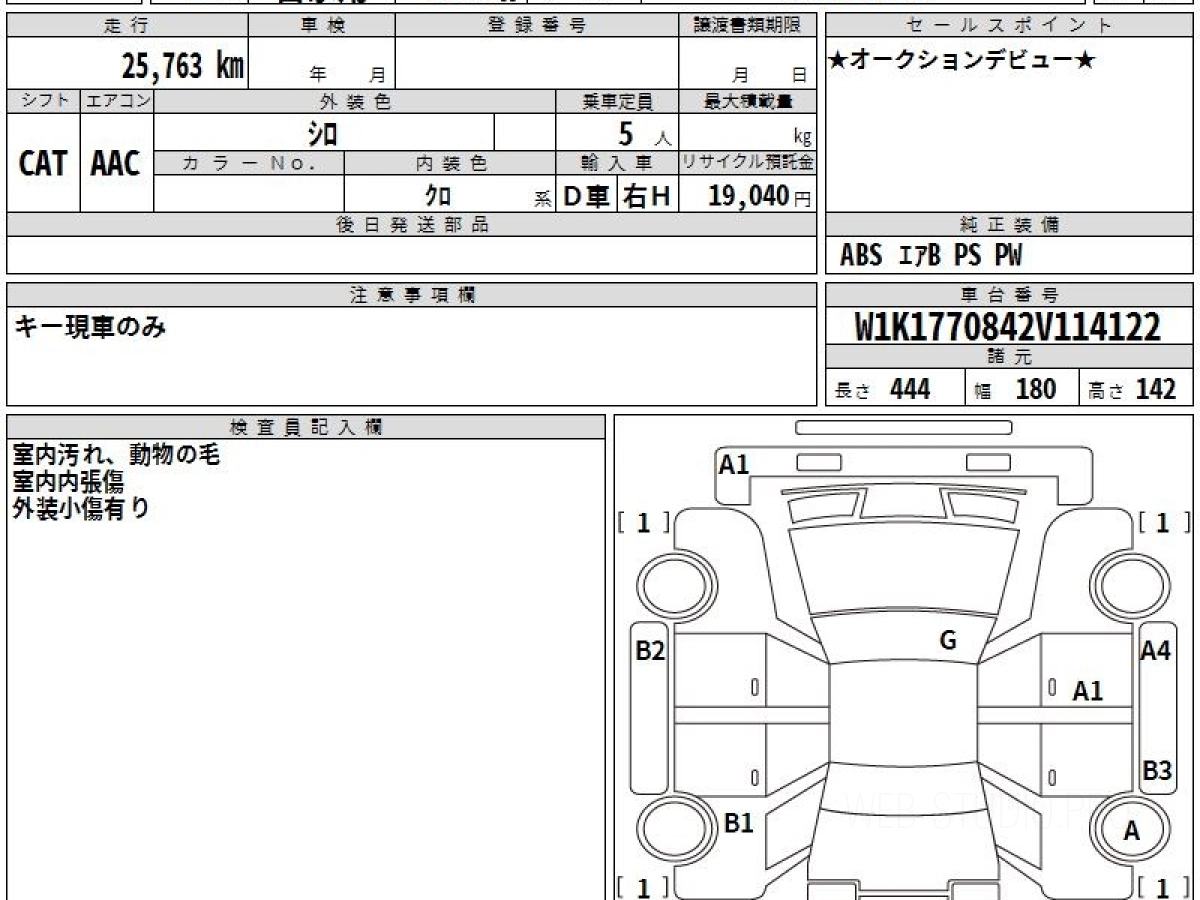
Task: Click the 登録番号 header
Action: pos(537,26)
